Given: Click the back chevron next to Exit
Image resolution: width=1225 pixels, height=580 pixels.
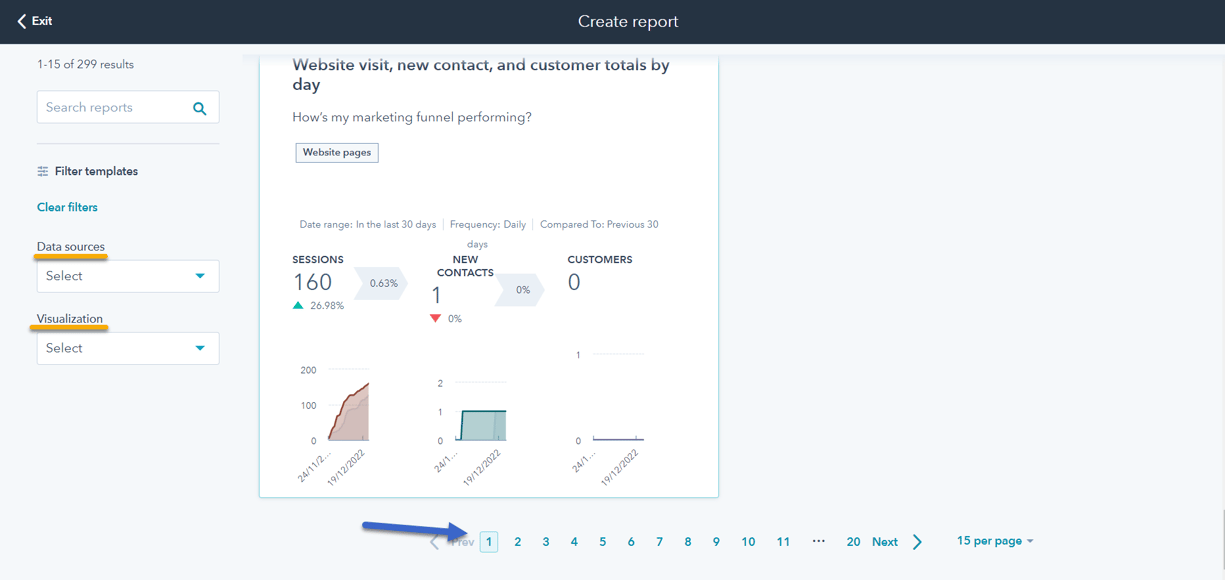Looking at the screenshot, I should point(20,20).
